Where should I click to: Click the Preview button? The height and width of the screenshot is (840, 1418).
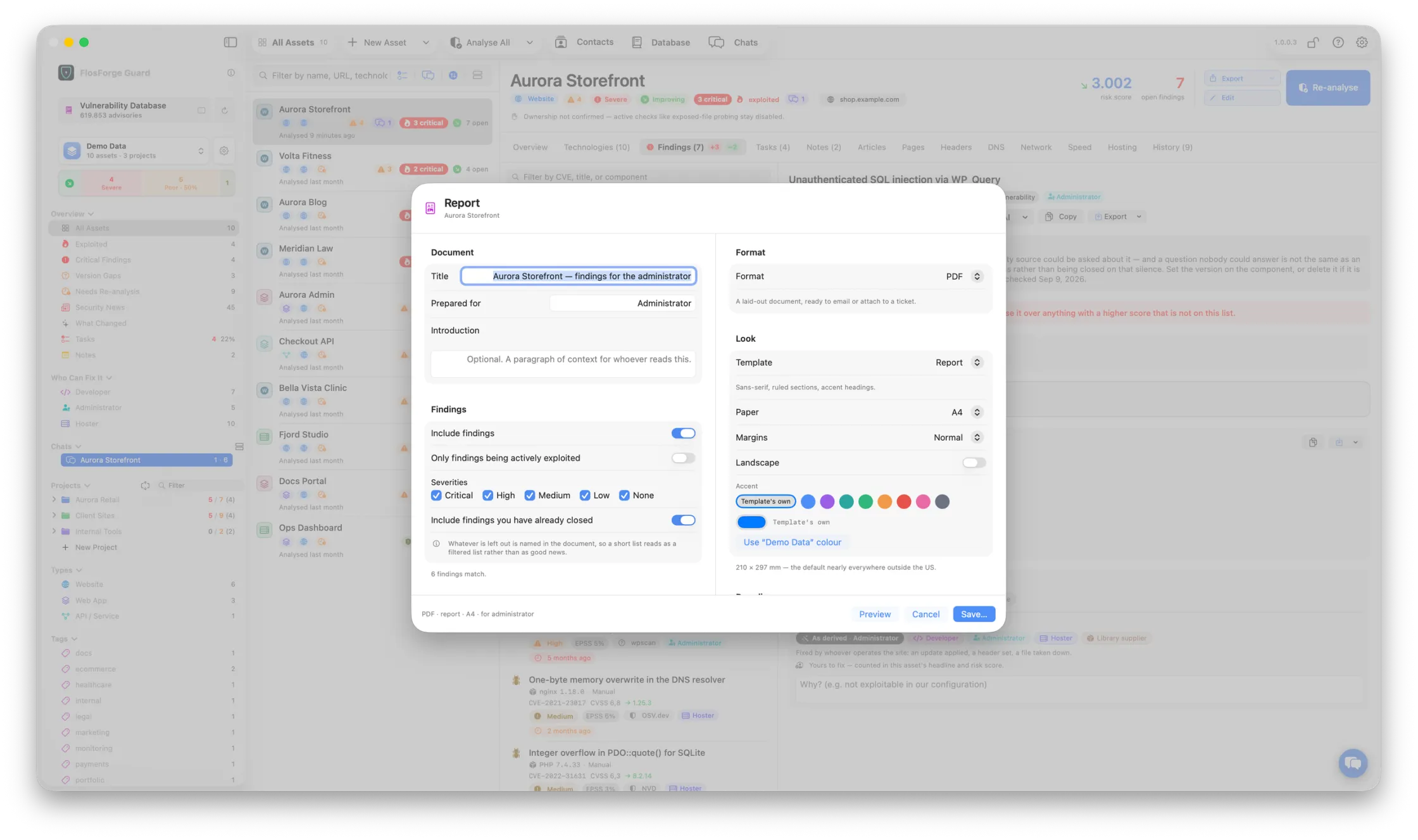[874, 614]
